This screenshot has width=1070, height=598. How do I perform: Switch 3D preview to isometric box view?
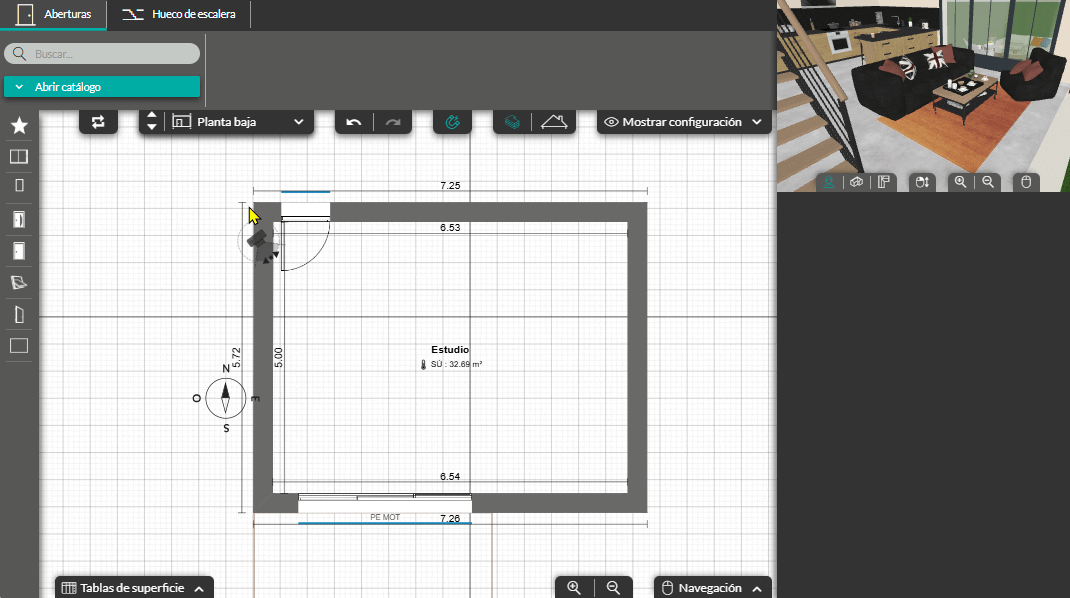tap(856, 182)
